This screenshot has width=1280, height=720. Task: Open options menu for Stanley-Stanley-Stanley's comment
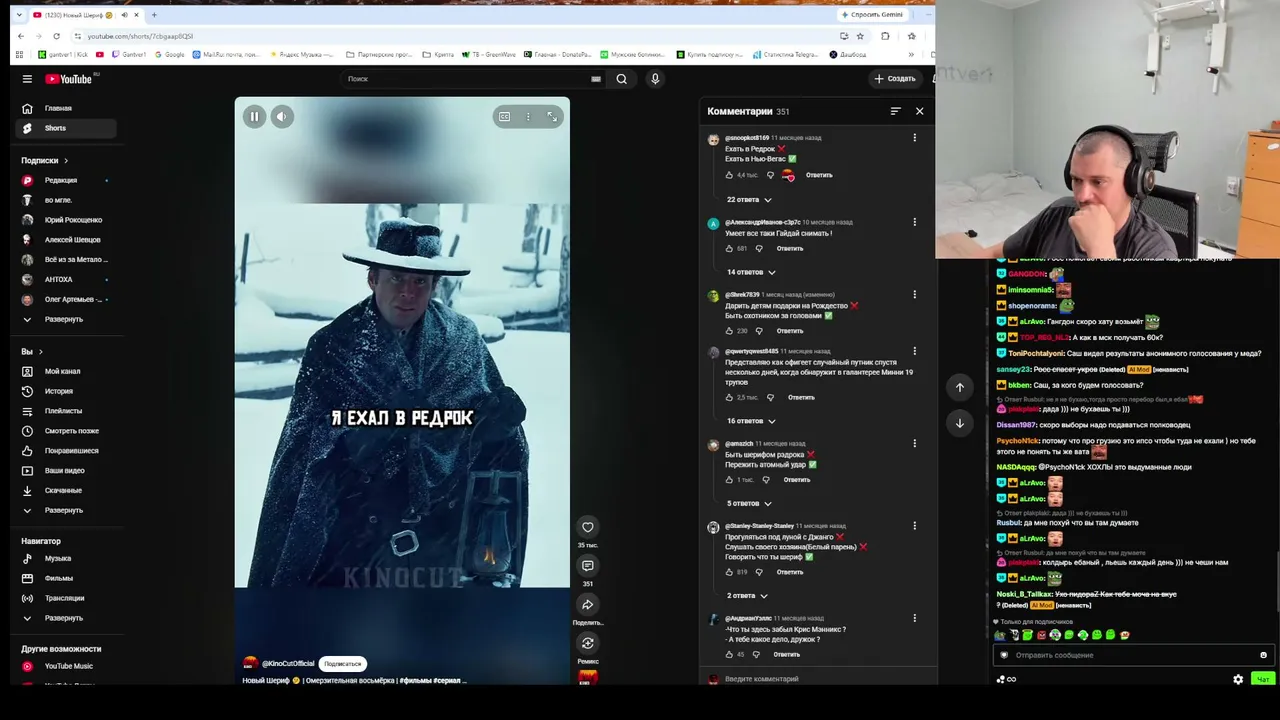(914, 526)
